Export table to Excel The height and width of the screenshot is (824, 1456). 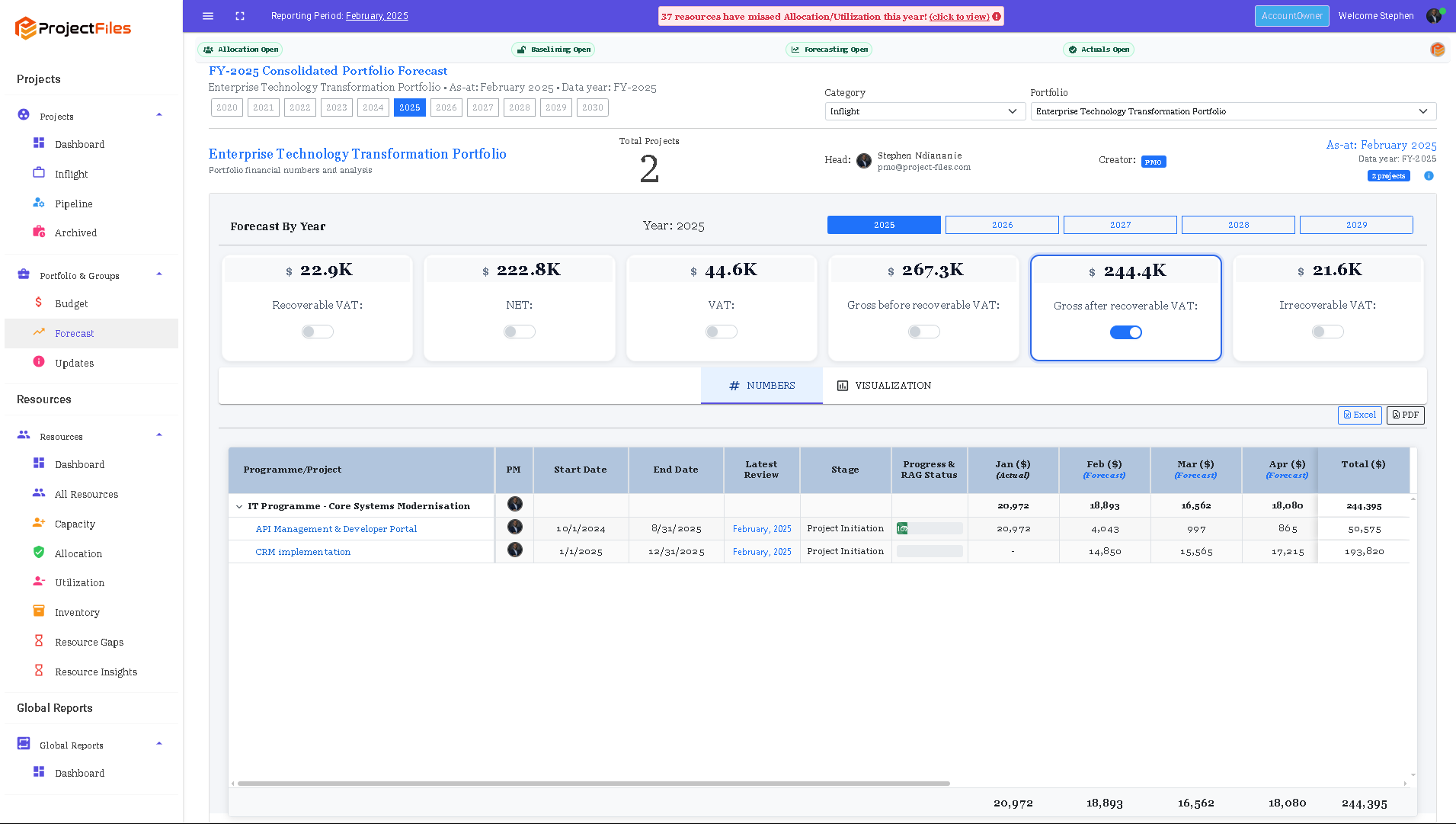(1359, 415)
